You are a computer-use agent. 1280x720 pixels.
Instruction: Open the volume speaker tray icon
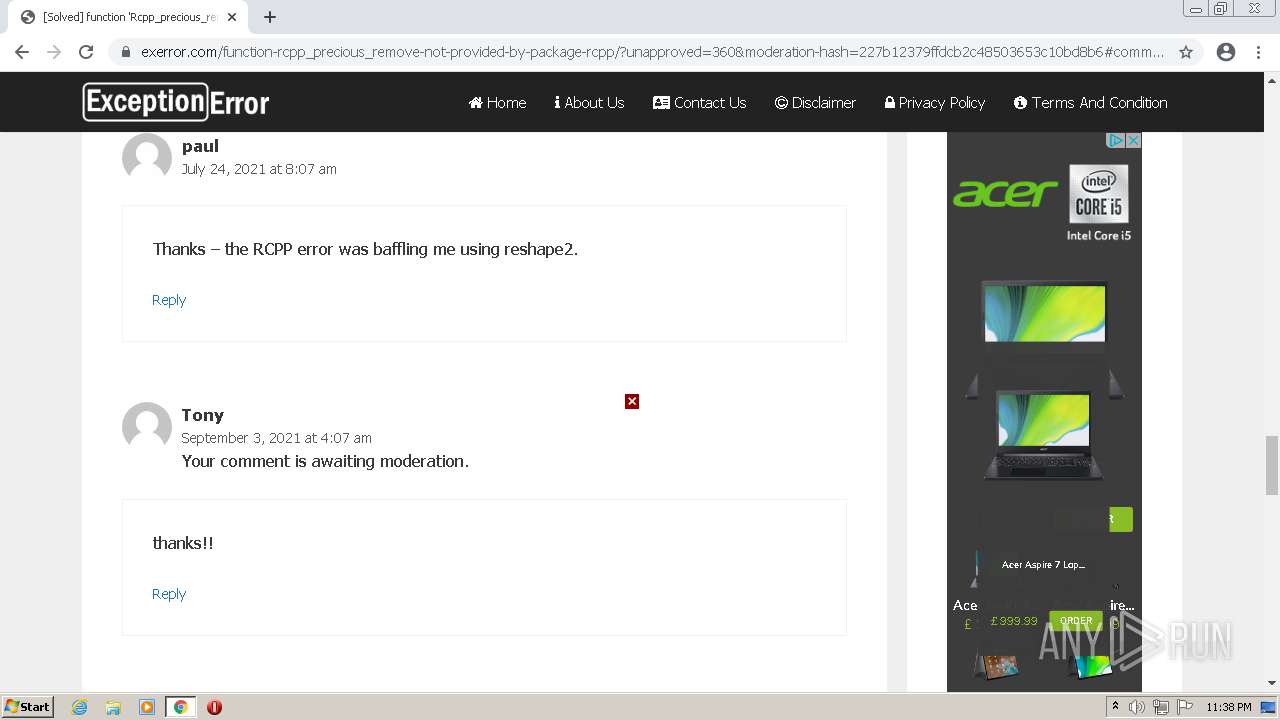click(1137, 707)
